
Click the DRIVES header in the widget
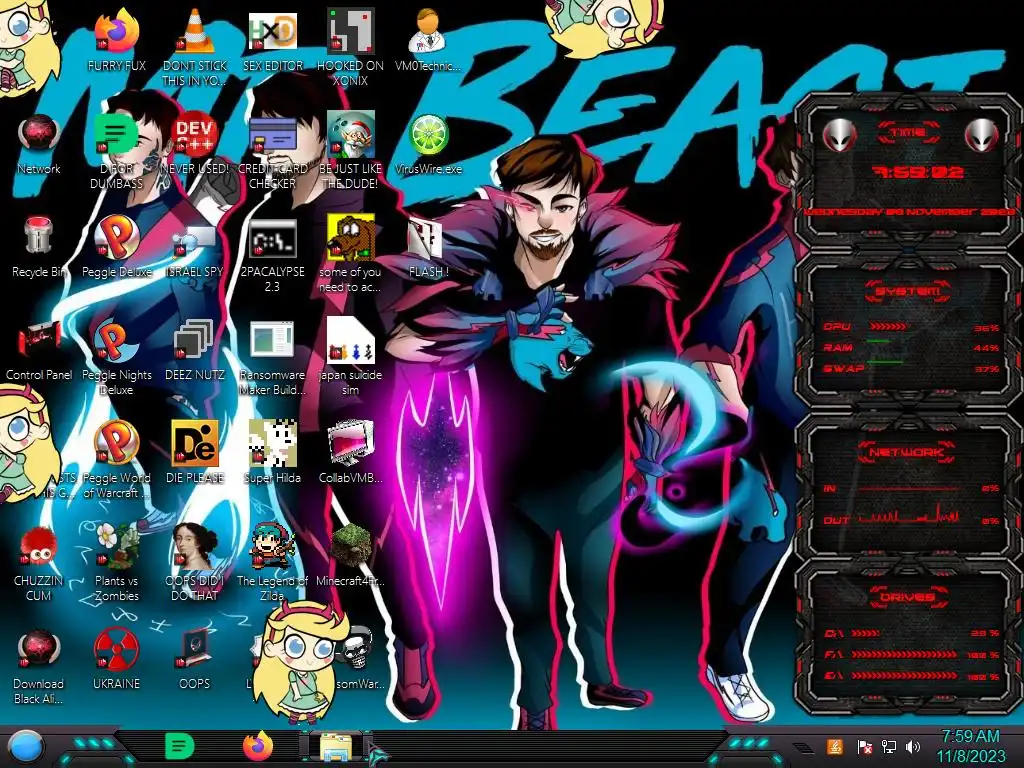click(908, 597)
